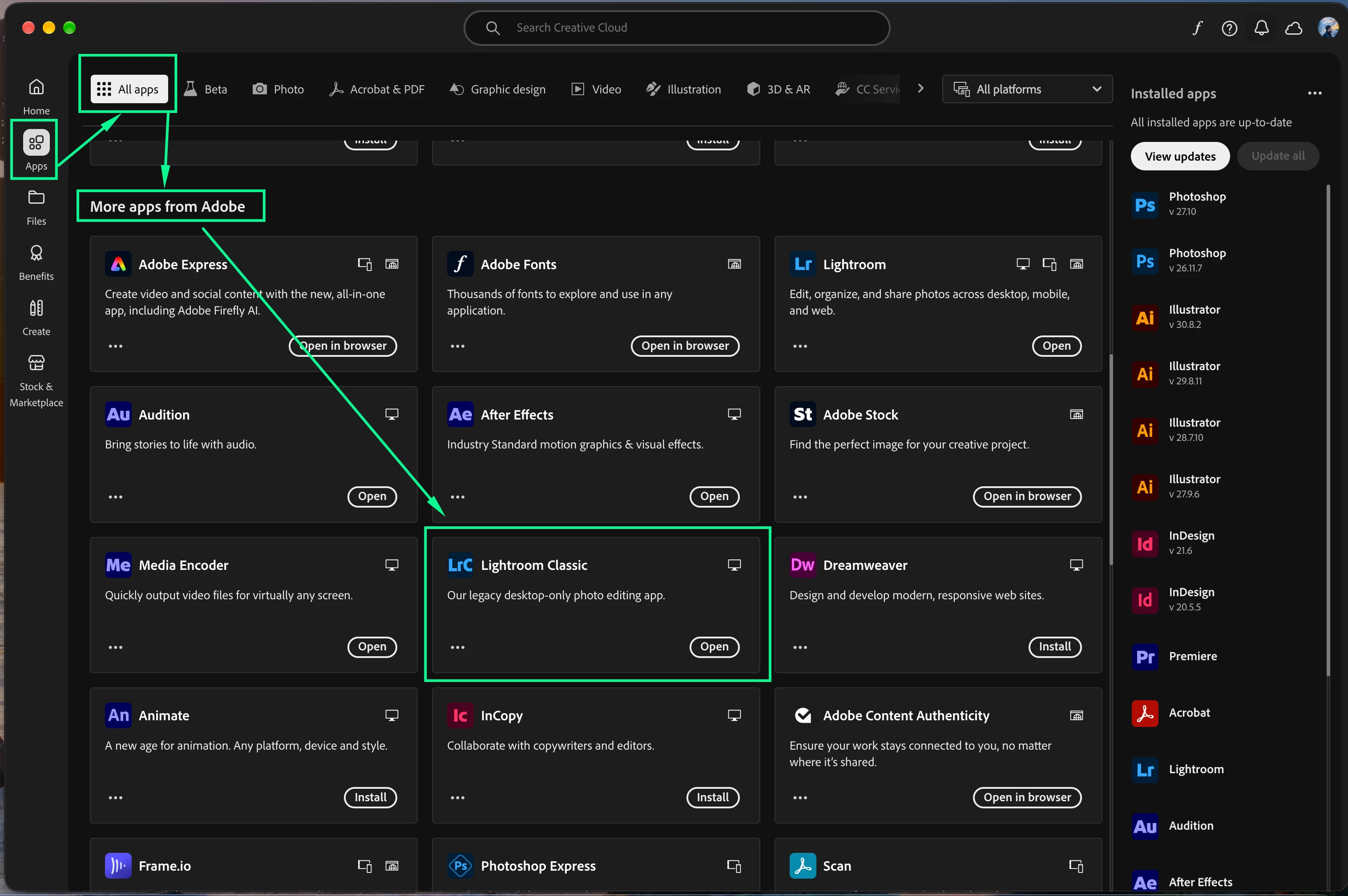Click the View updates button
The height and width of the screenshot is (896, 1348).
tap(1179, 156)
